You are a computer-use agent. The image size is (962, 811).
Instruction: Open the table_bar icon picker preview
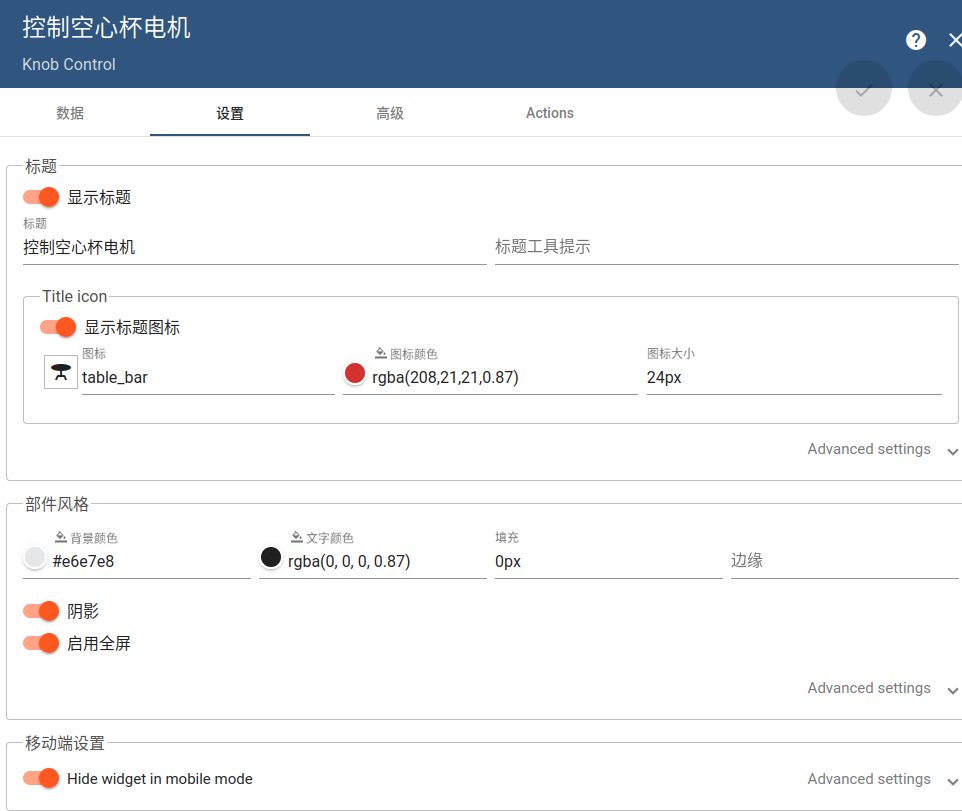[61, 372]
